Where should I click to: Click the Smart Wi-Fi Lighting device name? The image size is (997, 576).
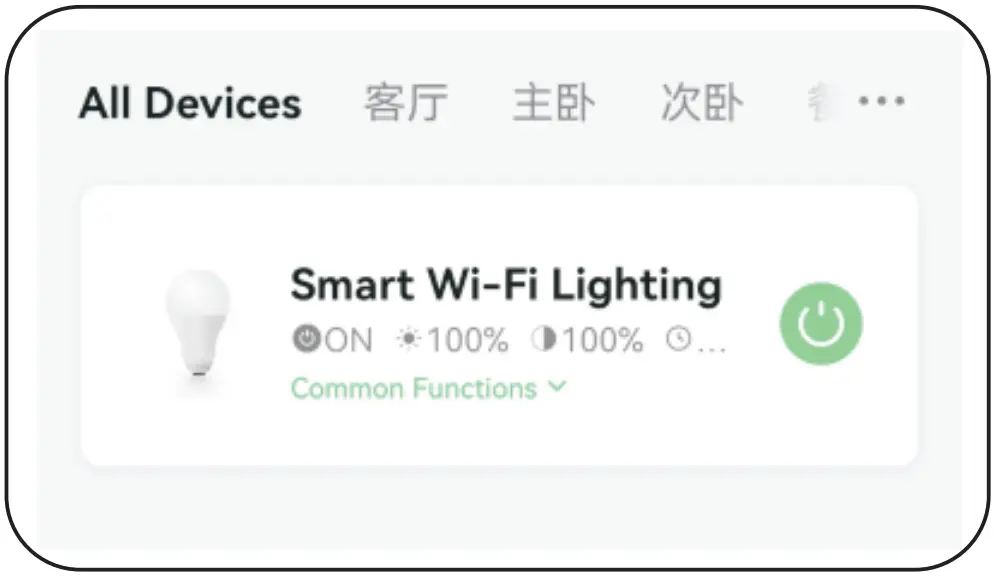(x=505, y=285)
